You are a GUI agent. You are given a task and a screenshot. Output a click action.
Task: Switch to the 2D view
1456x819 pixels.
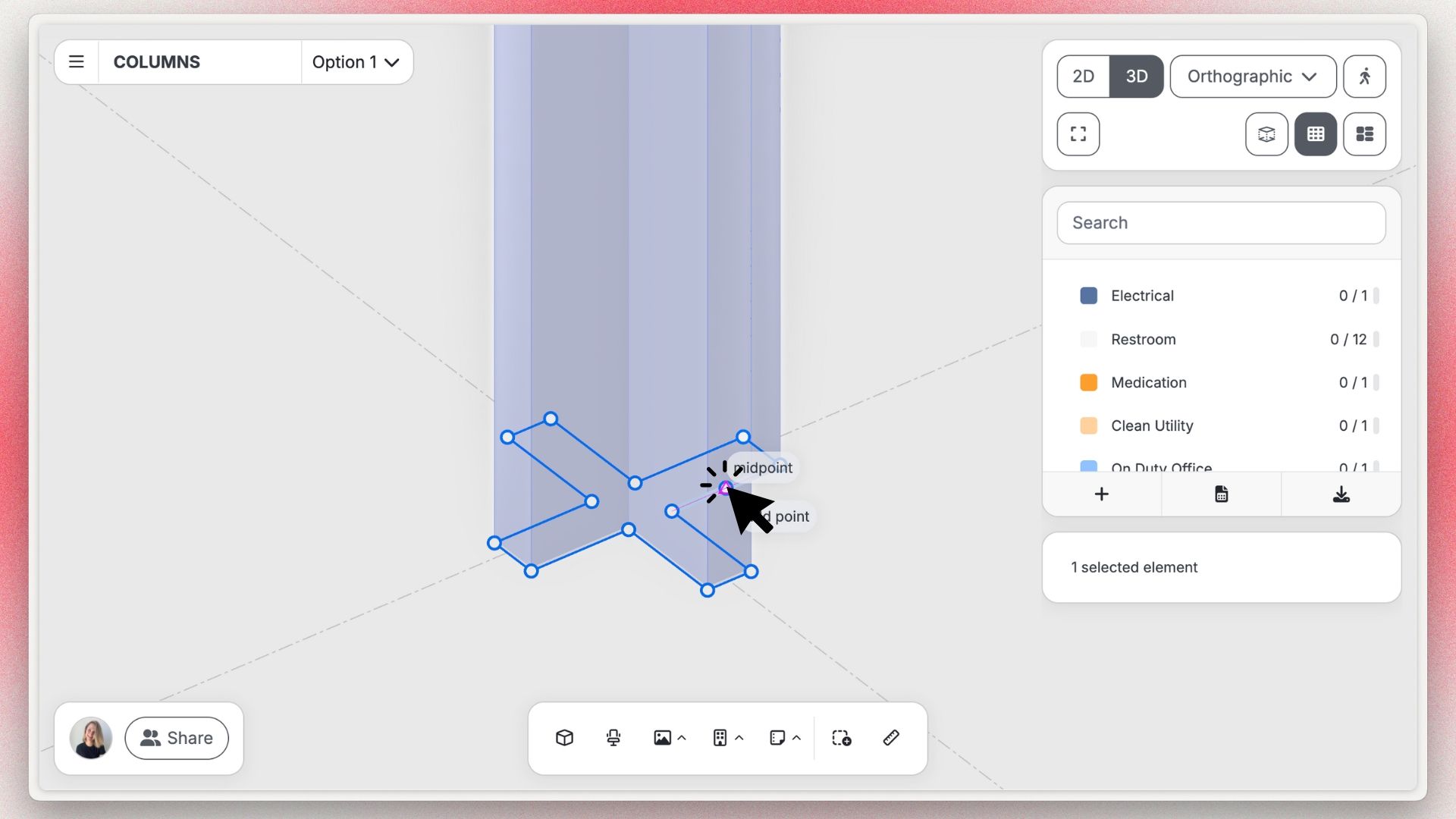[1083, 77]
